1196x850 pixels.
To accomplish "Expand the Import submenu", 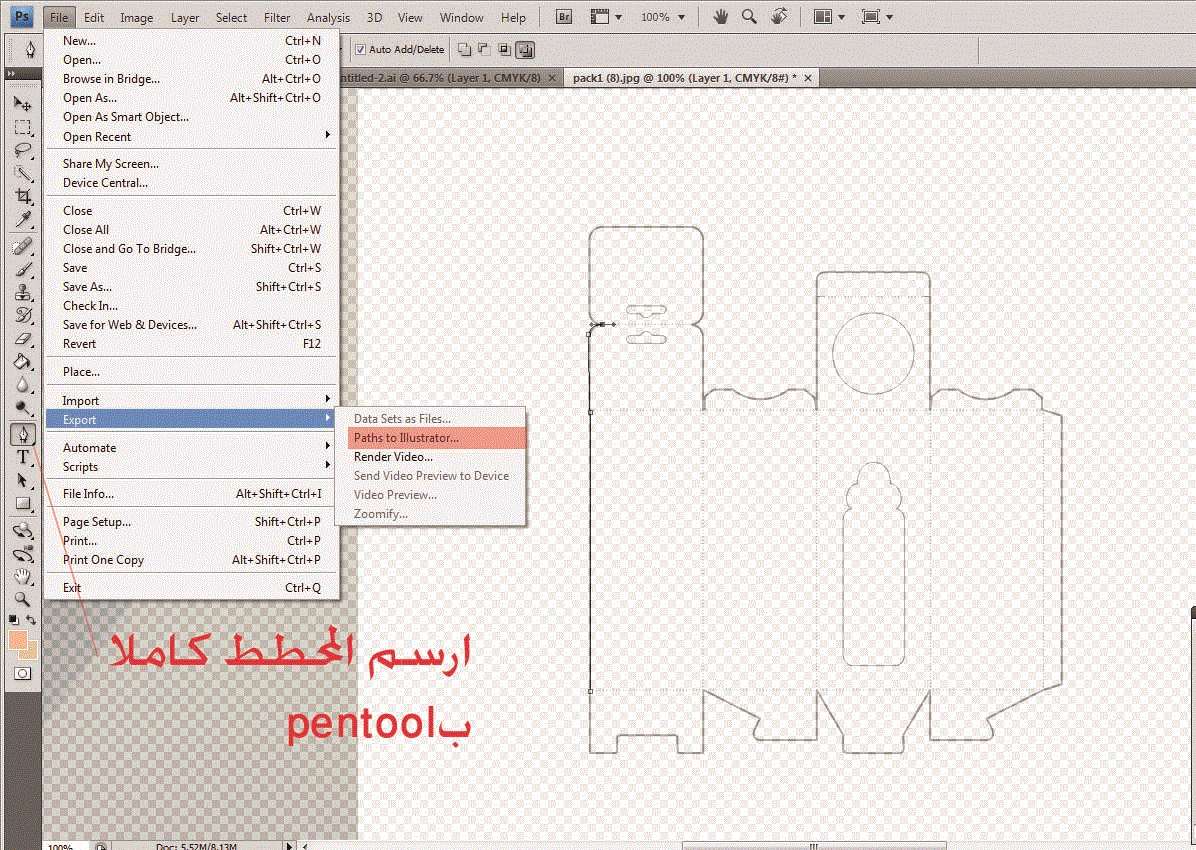I will 191,401.
